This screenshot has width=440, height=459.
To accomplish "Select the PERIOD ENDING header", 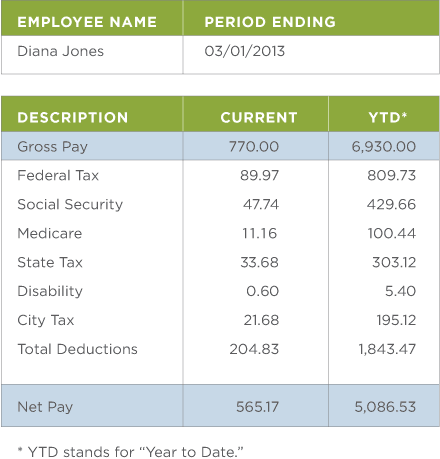I will click(x=270, y=22).
